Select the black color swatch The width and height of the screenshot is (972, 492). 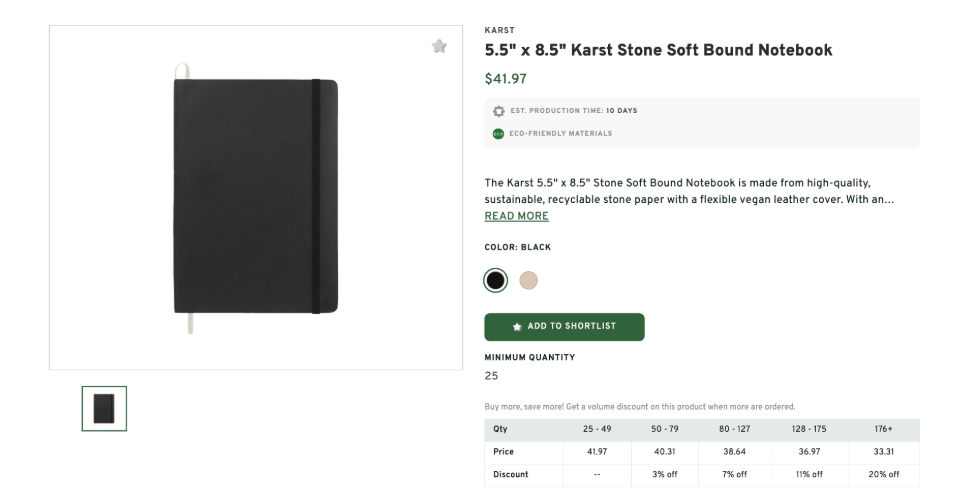point(495,280)
